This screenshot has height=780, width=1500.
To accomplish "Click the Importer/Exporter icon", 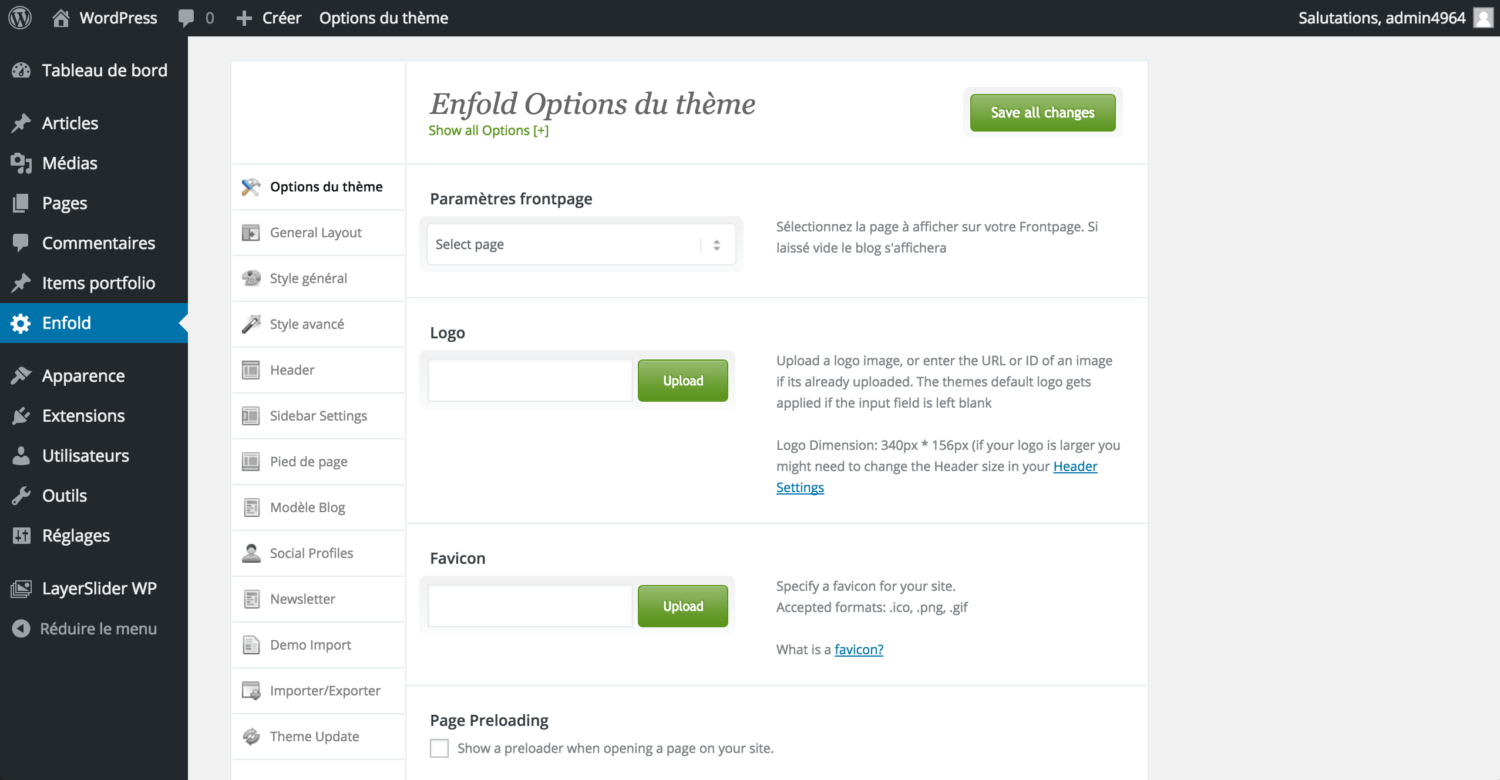I will (251, 691).
